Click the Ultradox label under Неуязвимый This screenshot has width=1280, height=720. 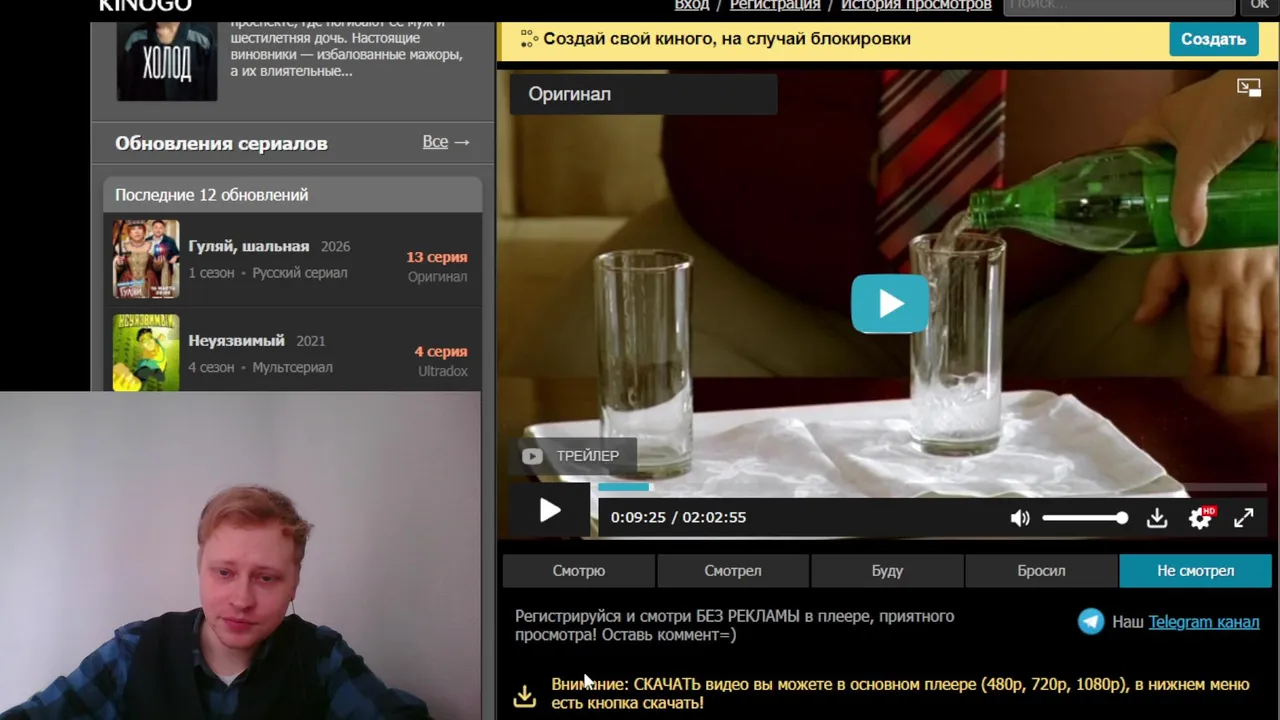pos(443,371)
